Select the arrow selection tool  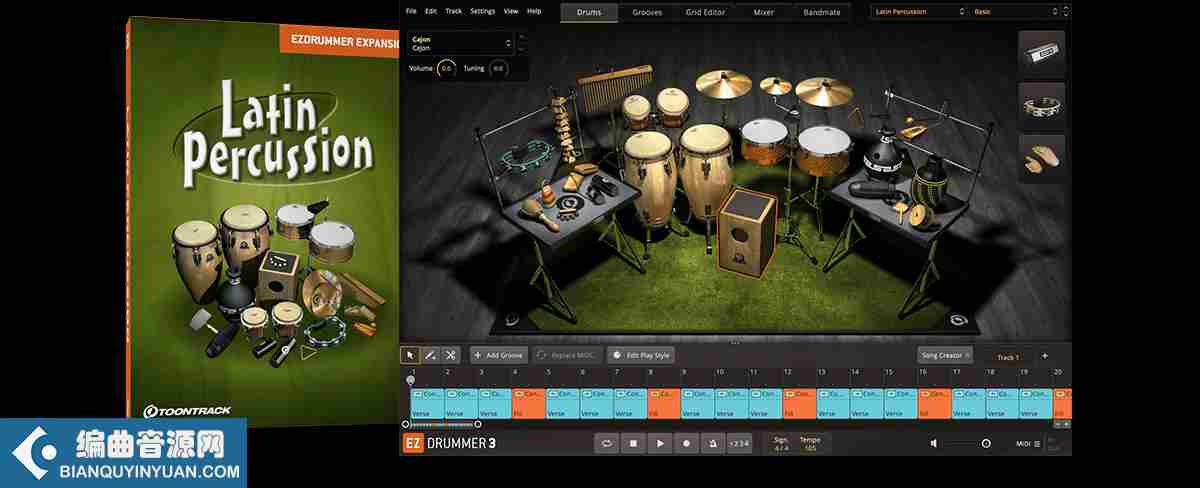coord(410,355)
